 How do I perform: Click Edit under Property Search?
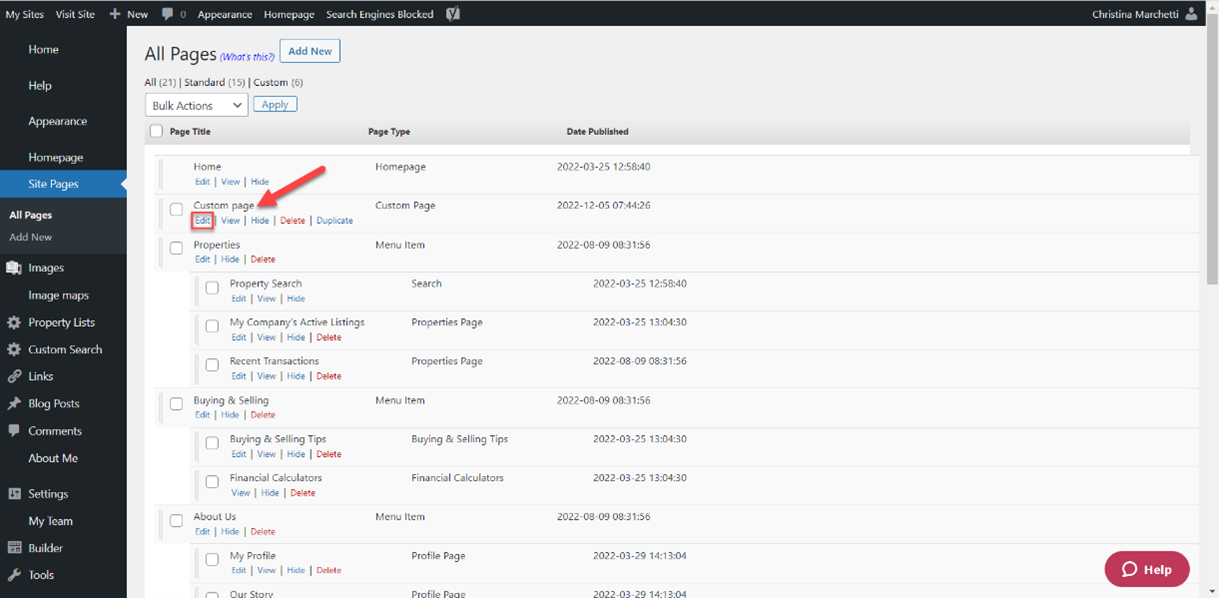(x=238, y=298)
